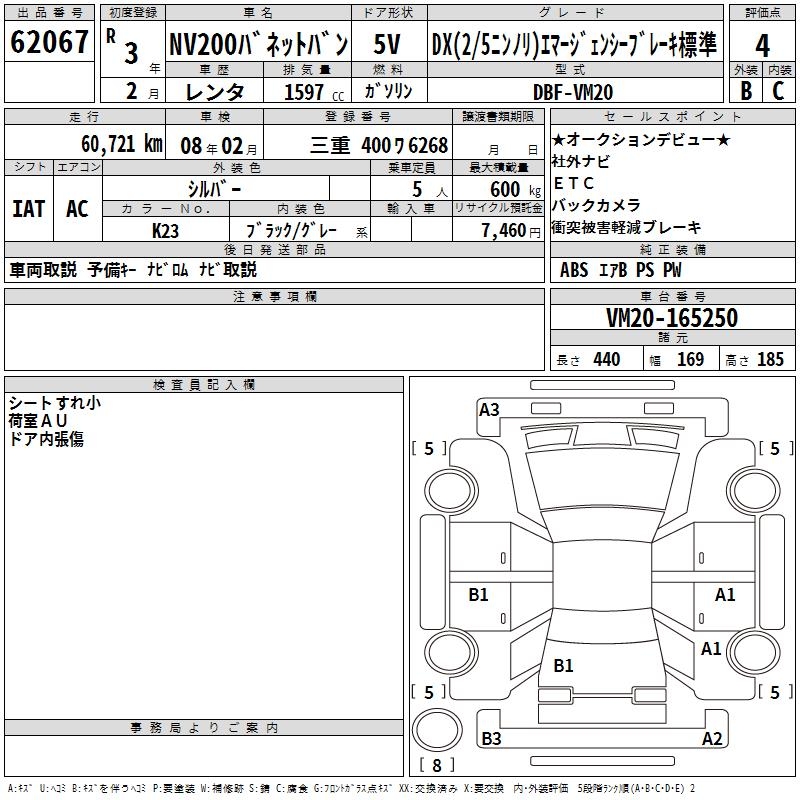800x800 pixels.
Task: Click the door shape value 5V
Action: pyautogui.click(x=387, y=44)
